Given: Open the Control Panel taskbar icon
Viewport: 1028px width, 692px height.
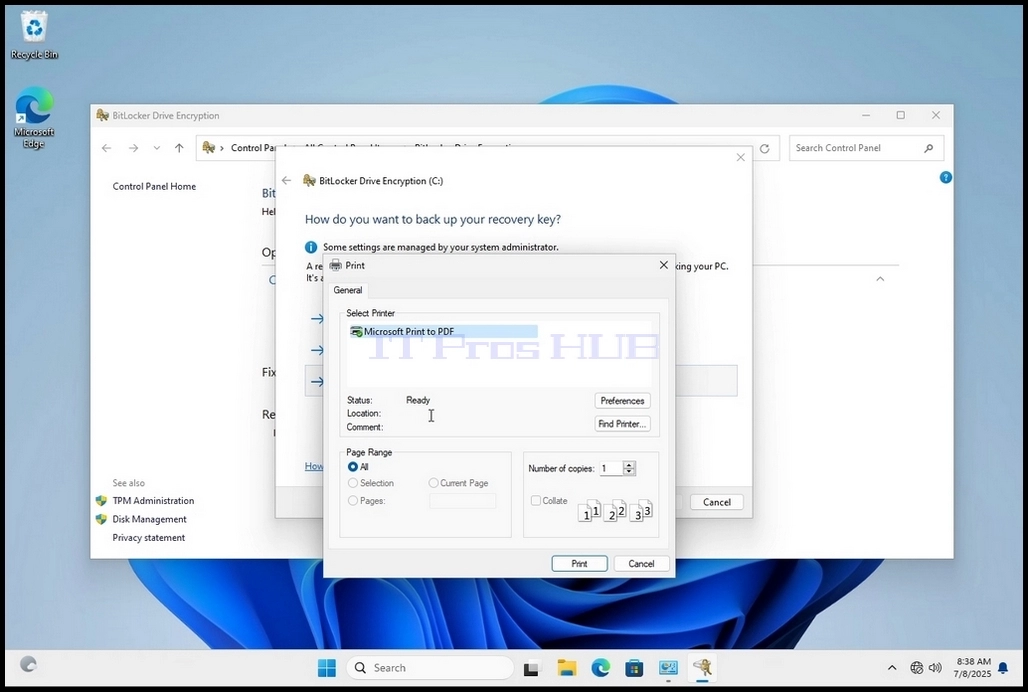Looking at the screenshot, I should click(668, 668).
